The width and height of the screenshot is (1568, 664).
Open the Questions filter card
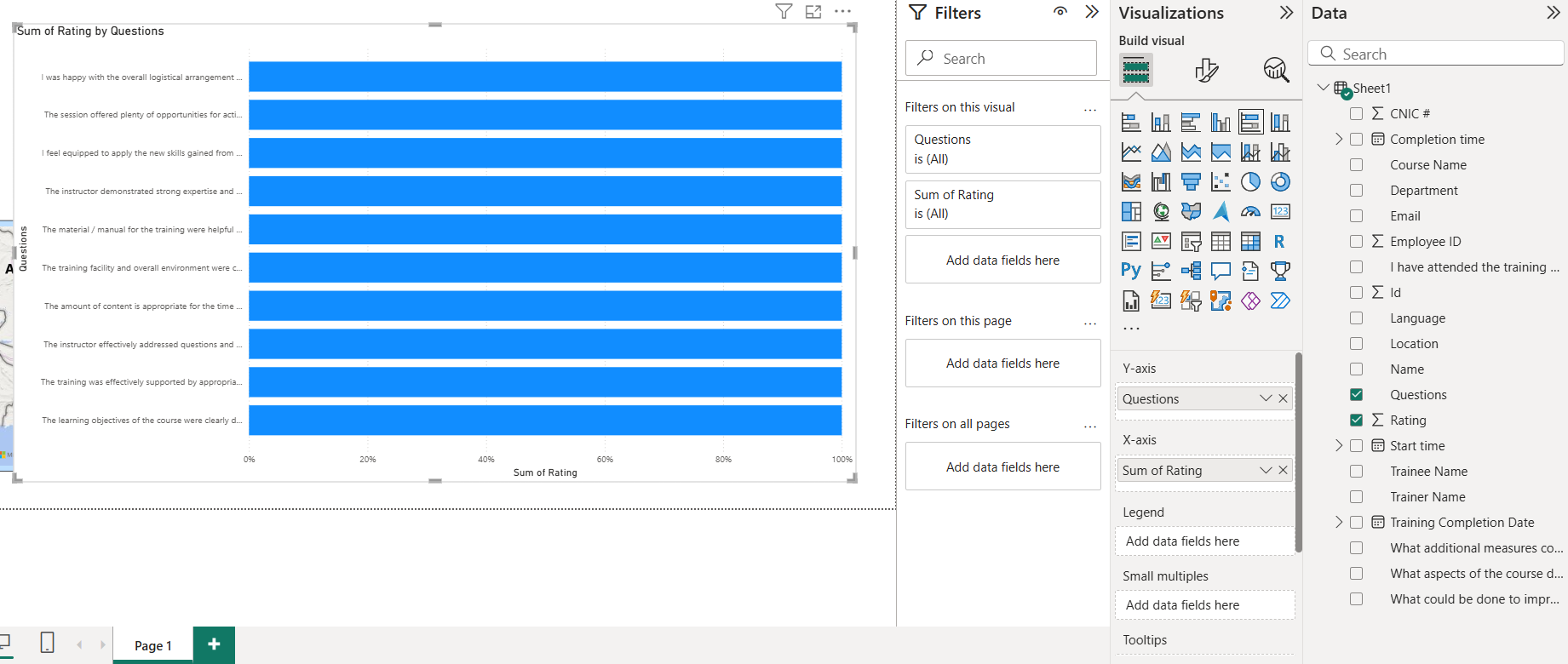click(1003, 149)
